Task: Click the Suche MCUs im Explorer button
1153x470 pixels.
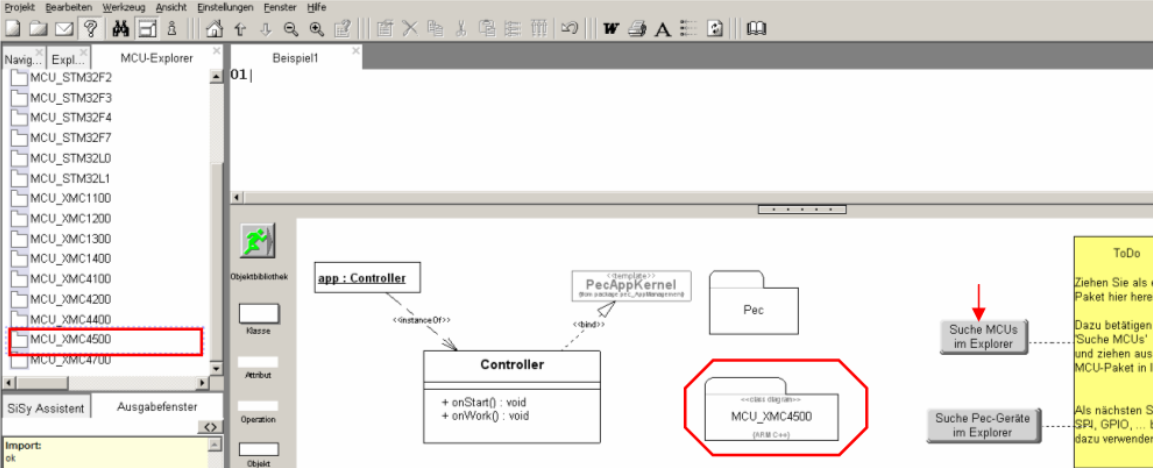Action: pos(984,336)
